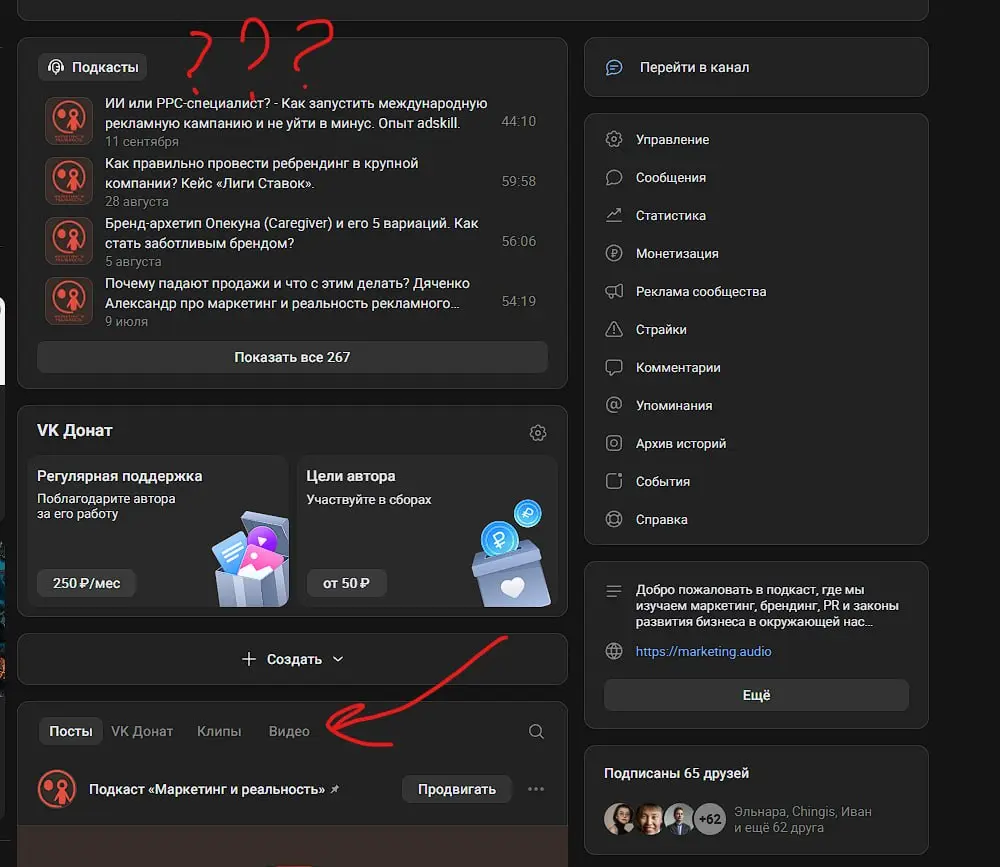Open Подкаст «Маркетинг и реальность» author link

pyautogui.click(x=207, y=789)
